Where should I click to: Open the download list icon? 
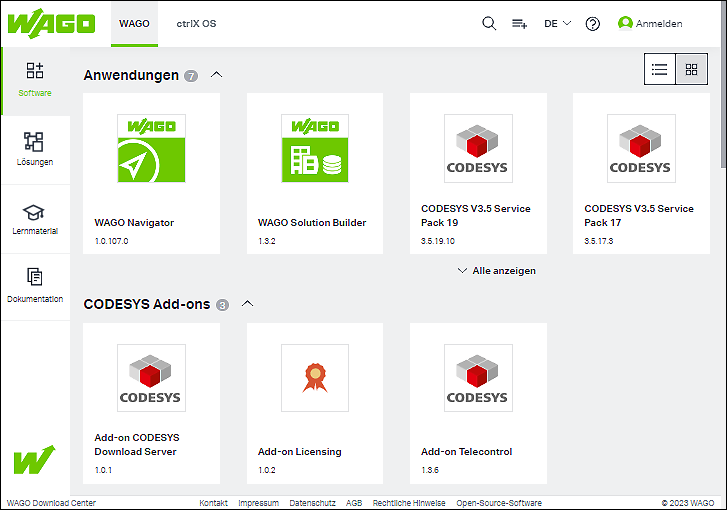tap(519, 23)
